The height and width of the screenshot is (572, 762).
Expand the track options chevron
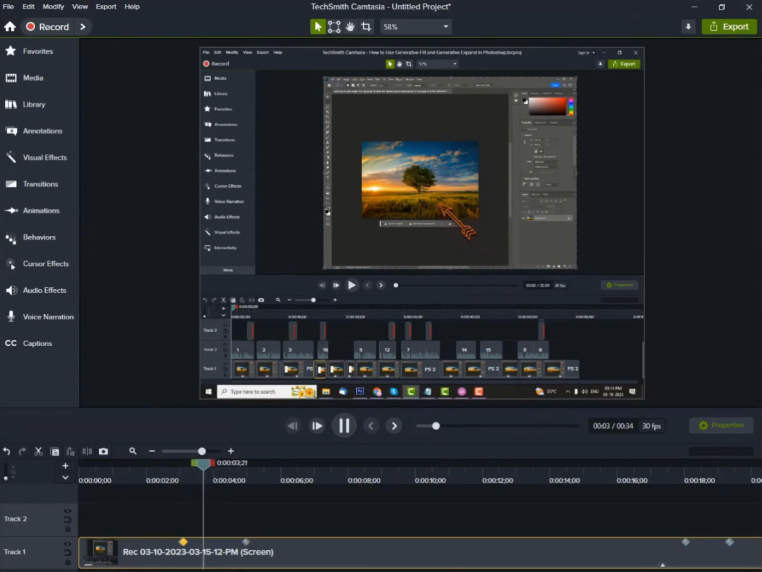pos(66,478)
